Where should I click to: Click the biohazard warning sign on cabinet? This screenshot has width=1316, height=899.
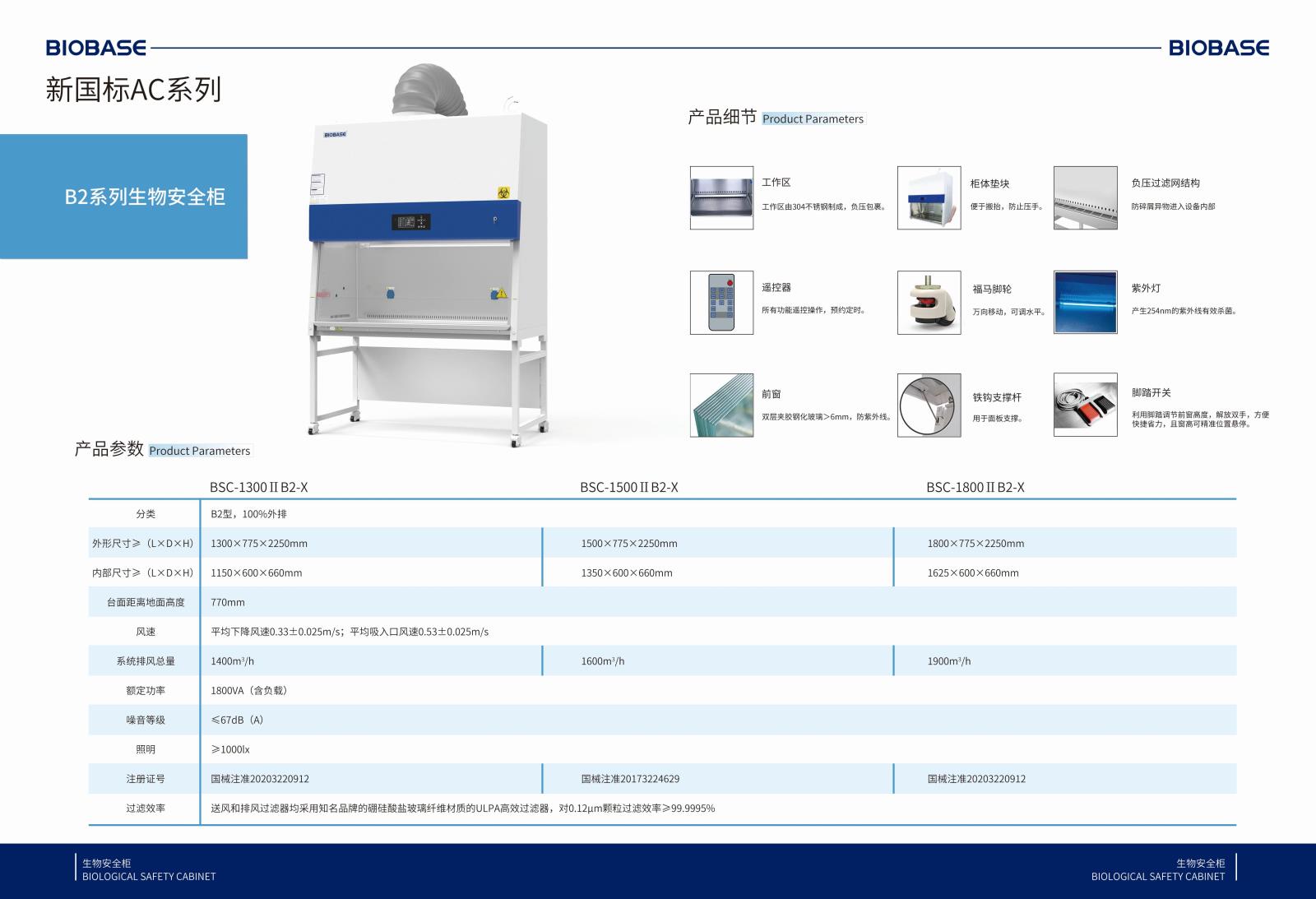tap(503, 192)
